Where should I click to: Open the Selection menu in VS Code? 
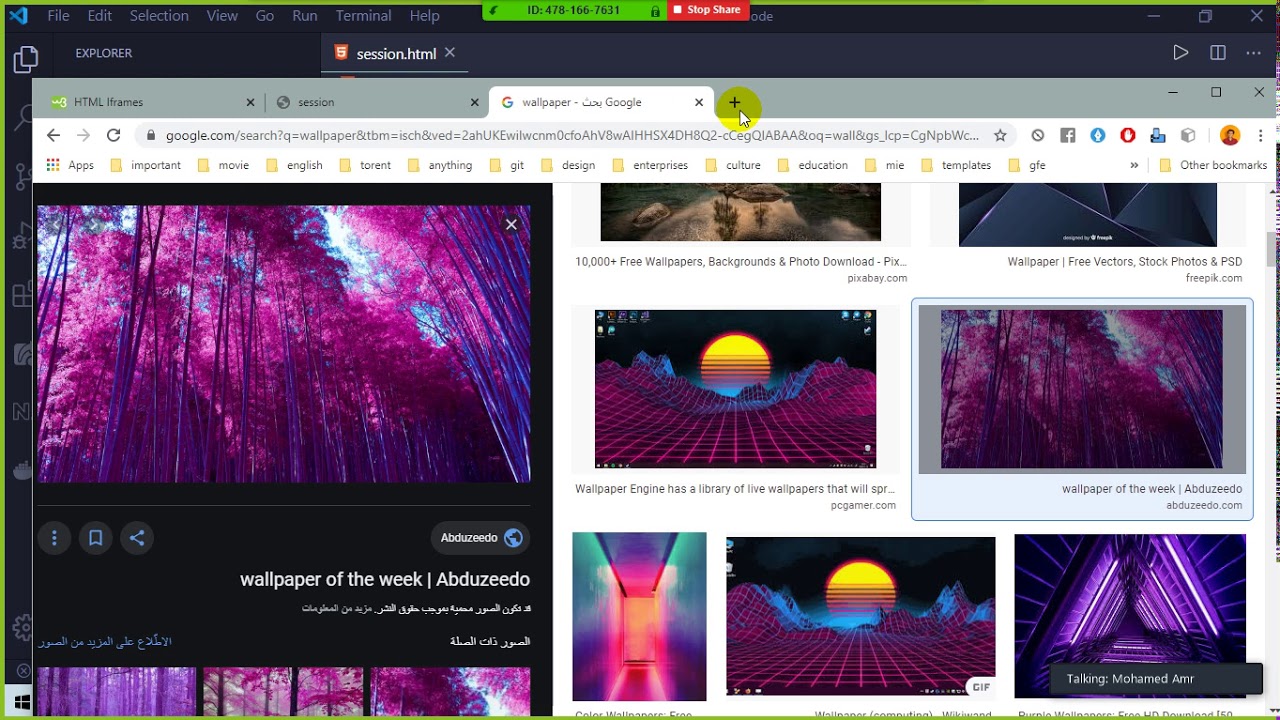coord(159,16)
